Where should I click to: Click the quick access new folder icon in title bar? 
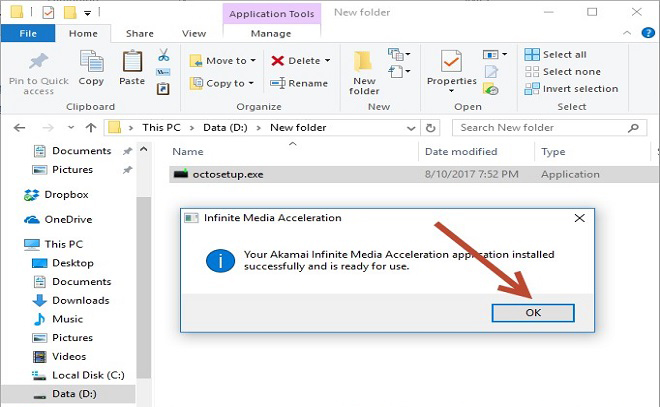pyautogui.click(x=70, y=13)
